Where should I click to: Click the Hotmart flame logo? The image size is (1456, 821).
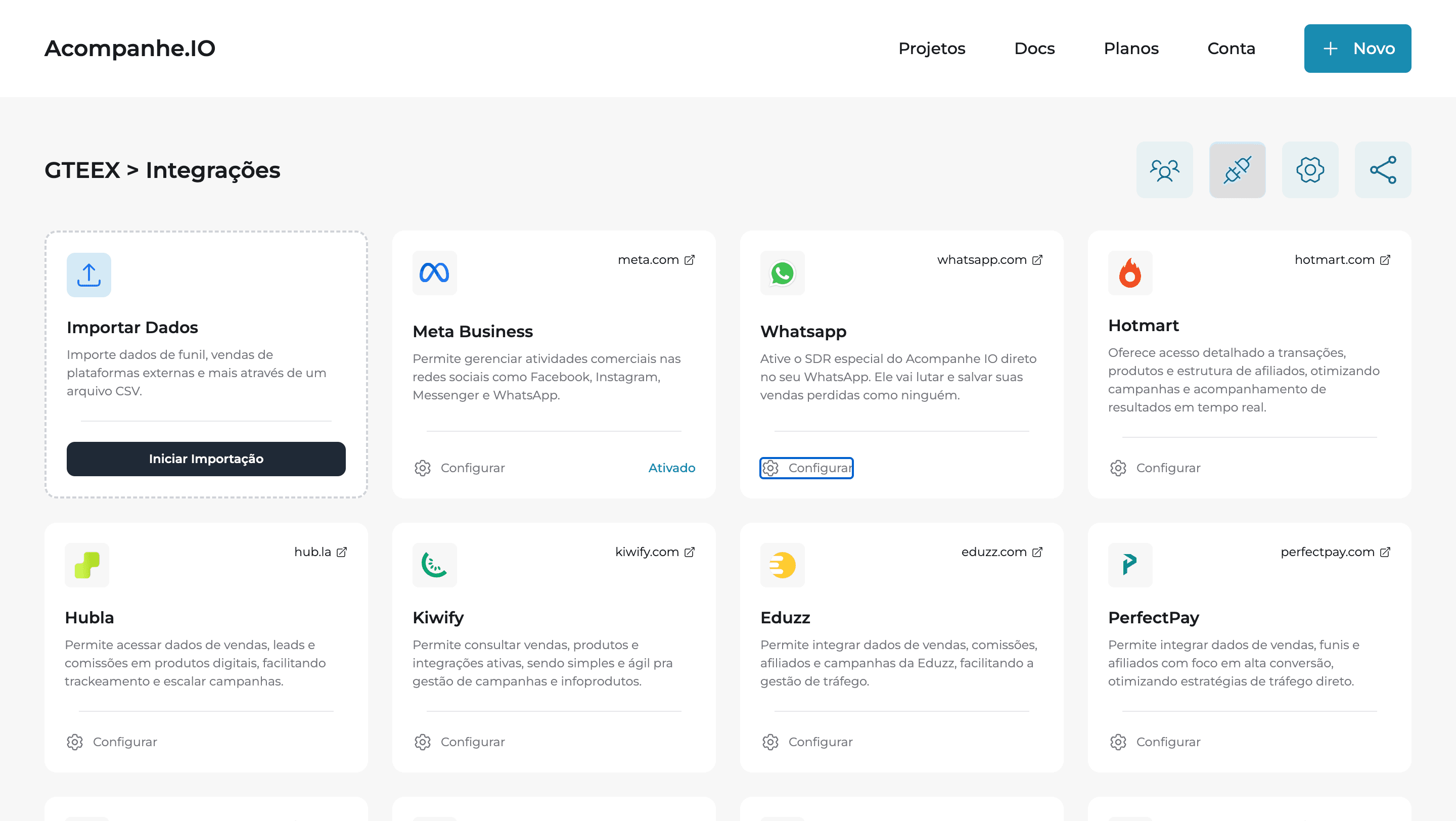(x=1129, y=273)
